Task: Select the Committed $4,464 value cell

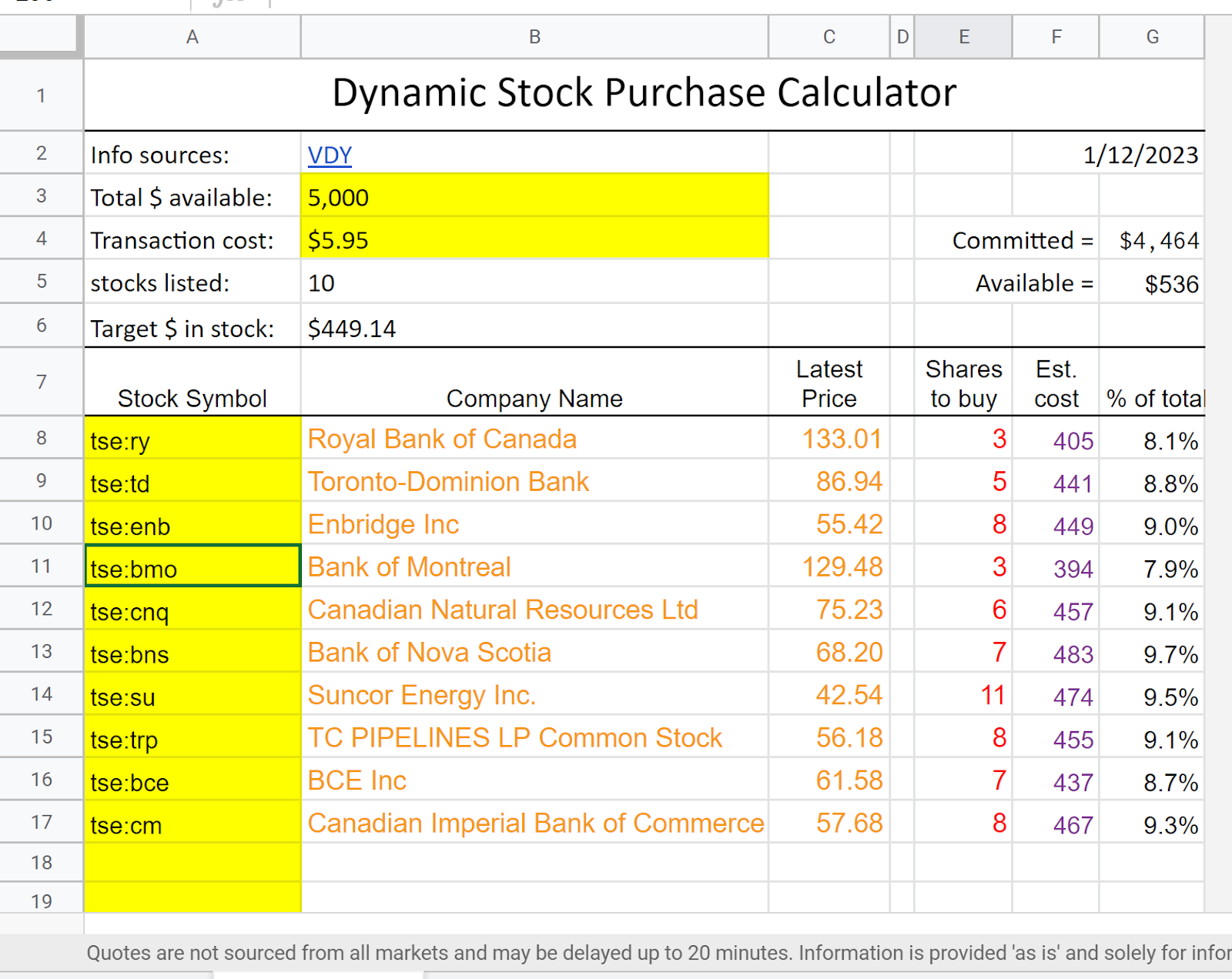Action: coord(1152,239)
